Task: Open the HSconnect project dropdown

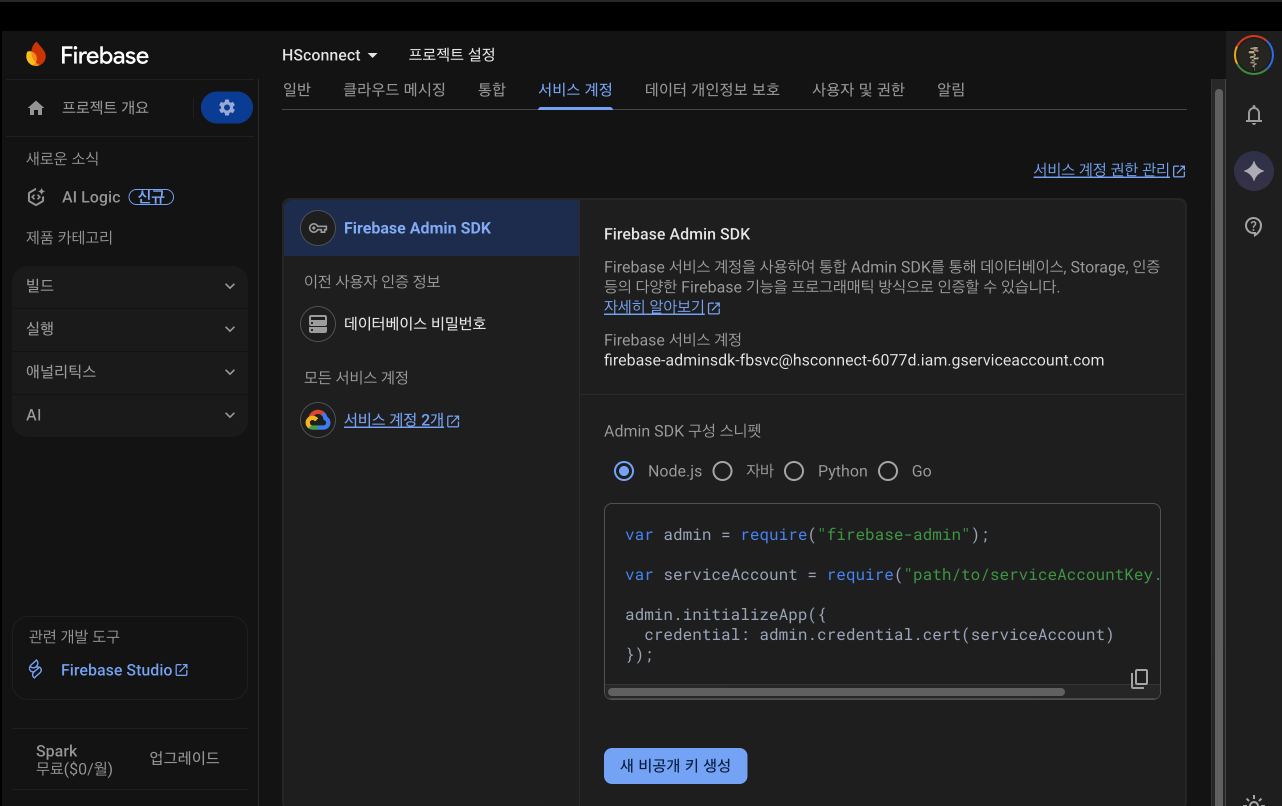Action: (x=330, y=55)
